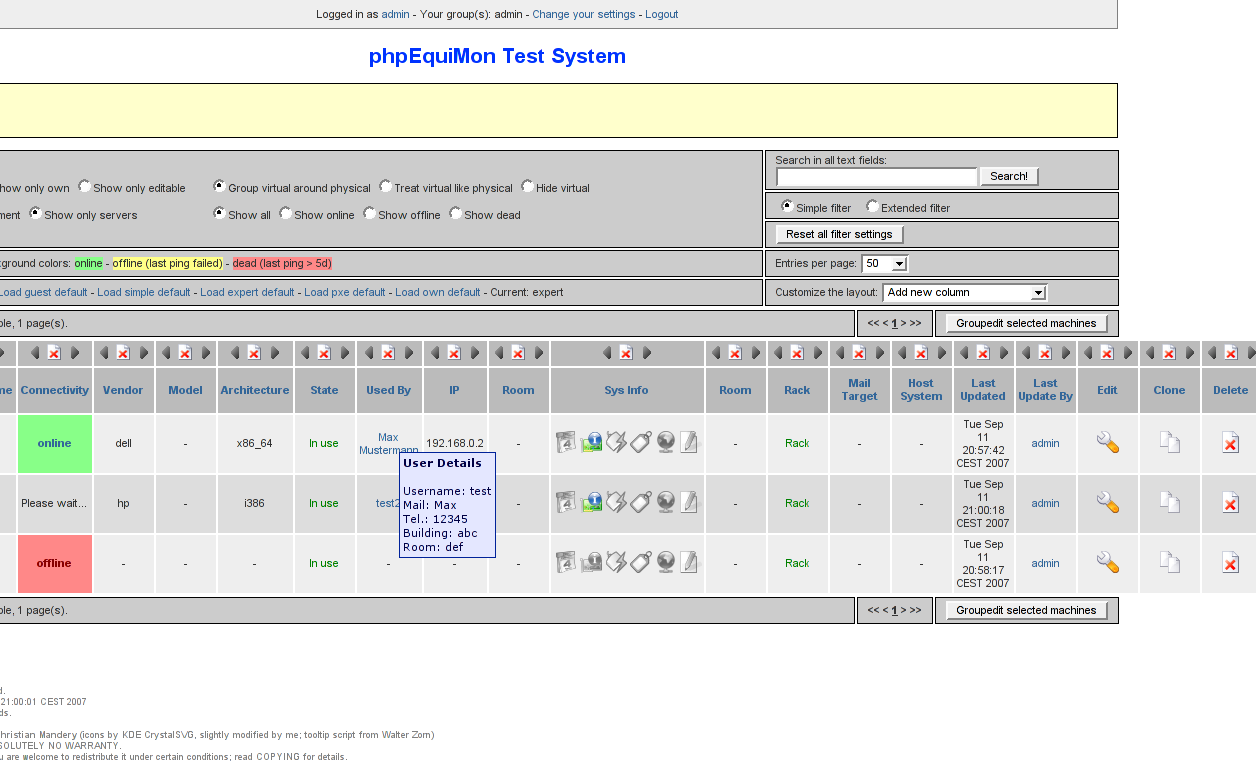The image size is (1256, 771).
Task: Choose the 'Hide virtual' radio button
Action: point(527,187)
